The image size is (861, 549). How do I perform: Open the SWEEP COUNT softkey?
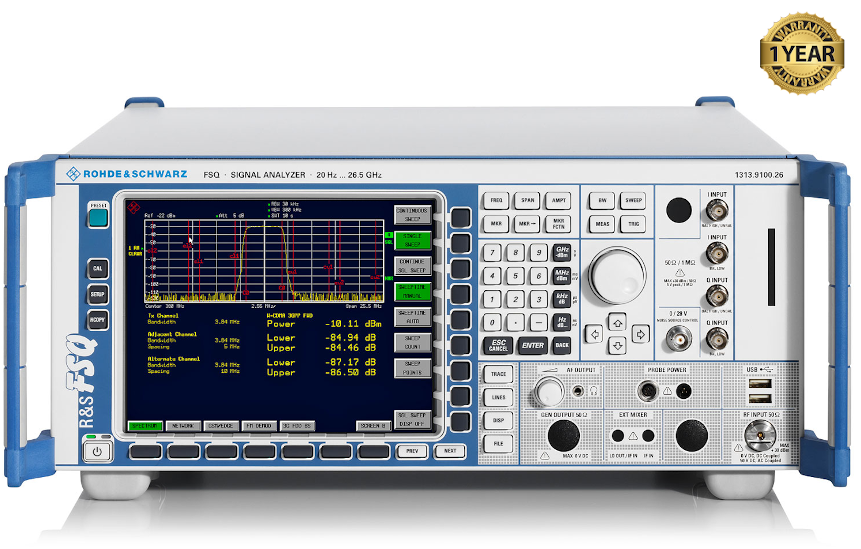coord(412,343)
